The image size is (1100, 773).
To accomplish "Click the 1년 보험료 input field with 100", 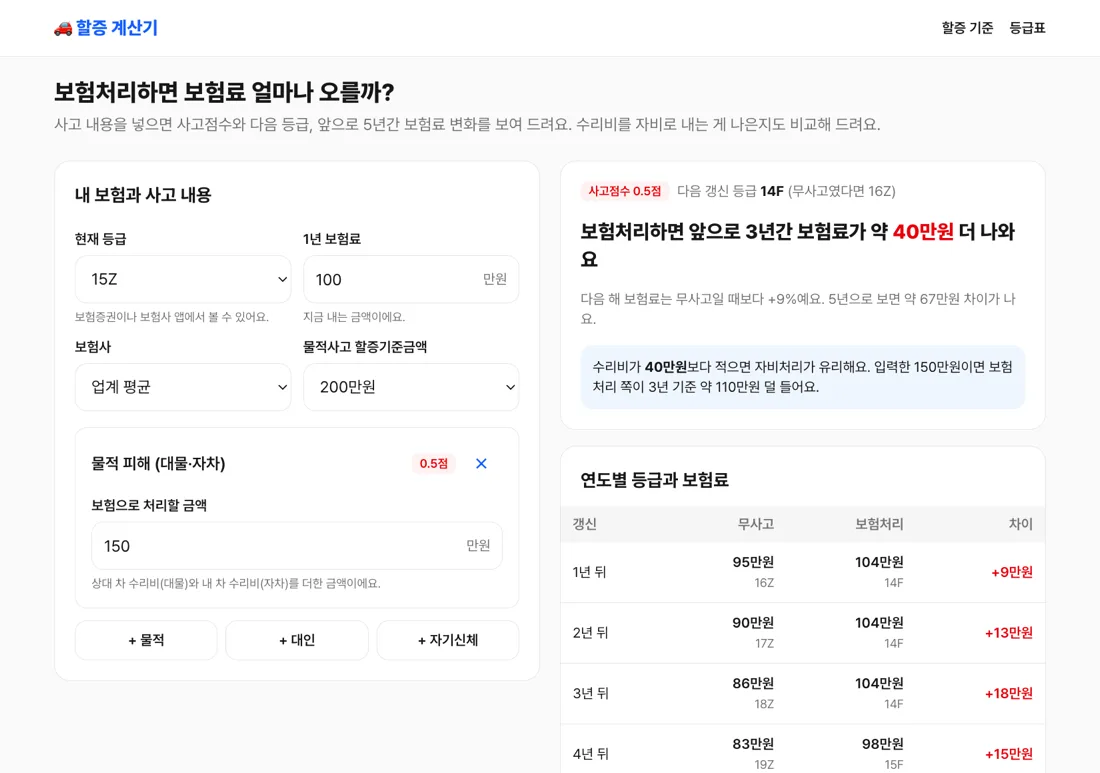I will [411, 279].
